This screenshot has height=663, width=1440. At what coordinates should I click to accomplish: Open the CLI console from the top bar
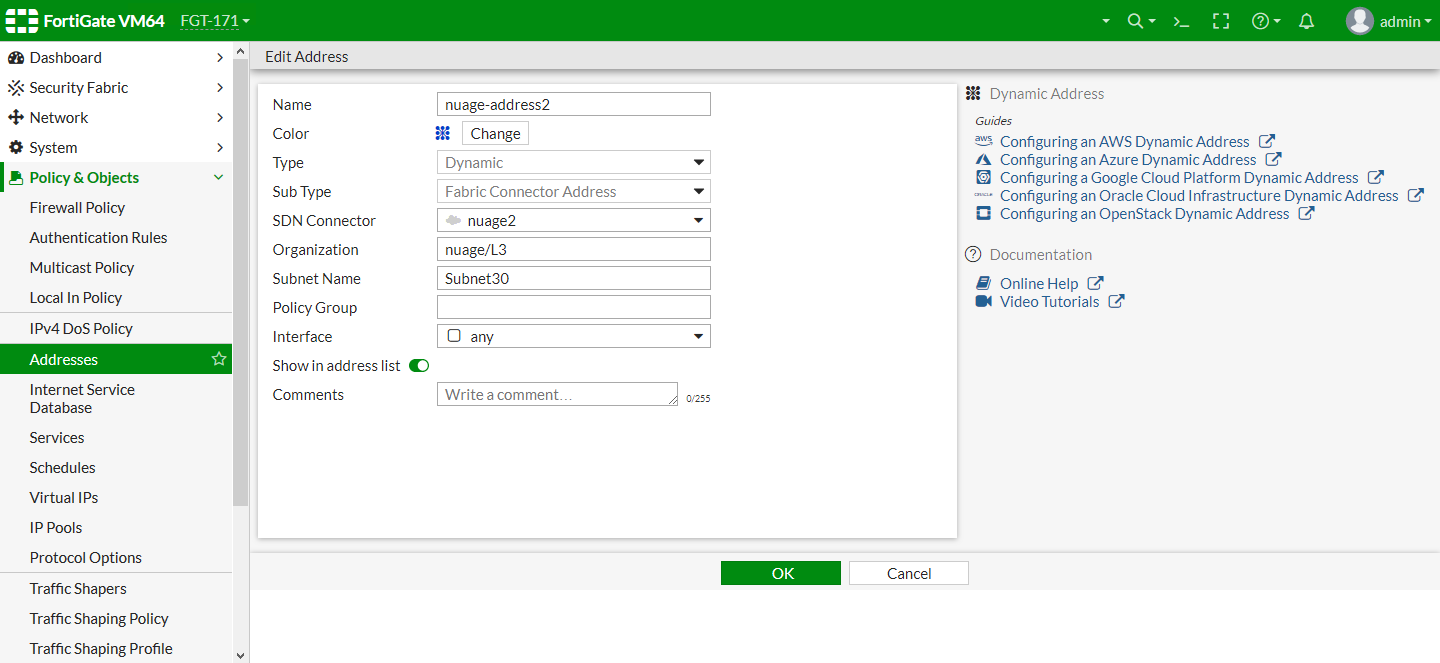pyautogui.click(x=1181, y=20)
